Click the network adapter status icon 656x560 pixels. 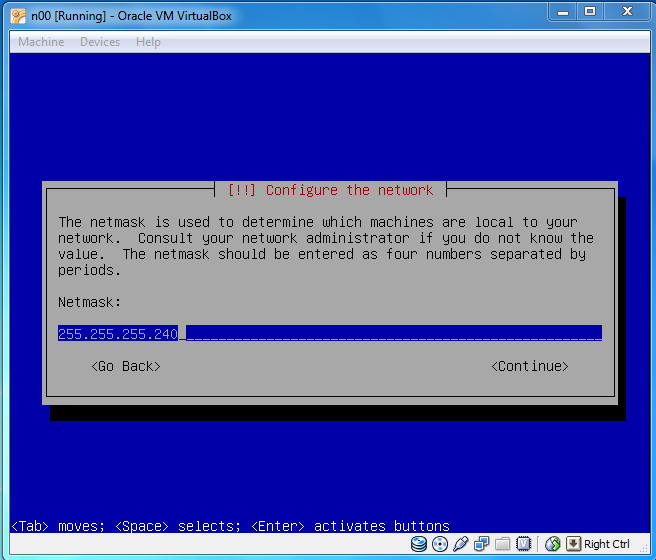pos(482,544)
